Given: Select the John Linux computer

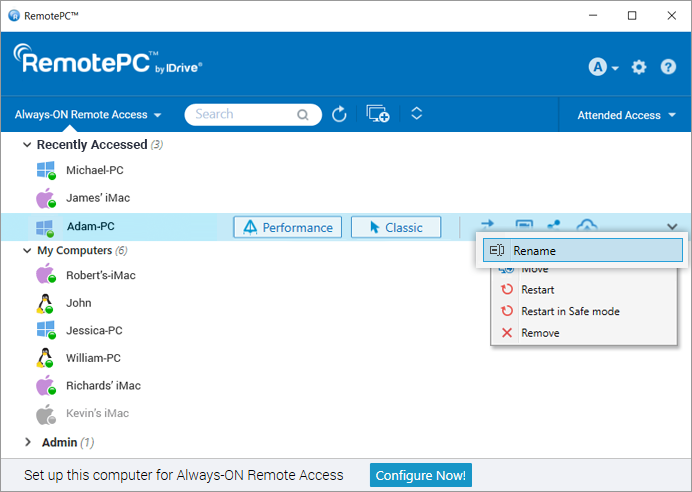Looking at the screenshot, I should pos(79,303).
